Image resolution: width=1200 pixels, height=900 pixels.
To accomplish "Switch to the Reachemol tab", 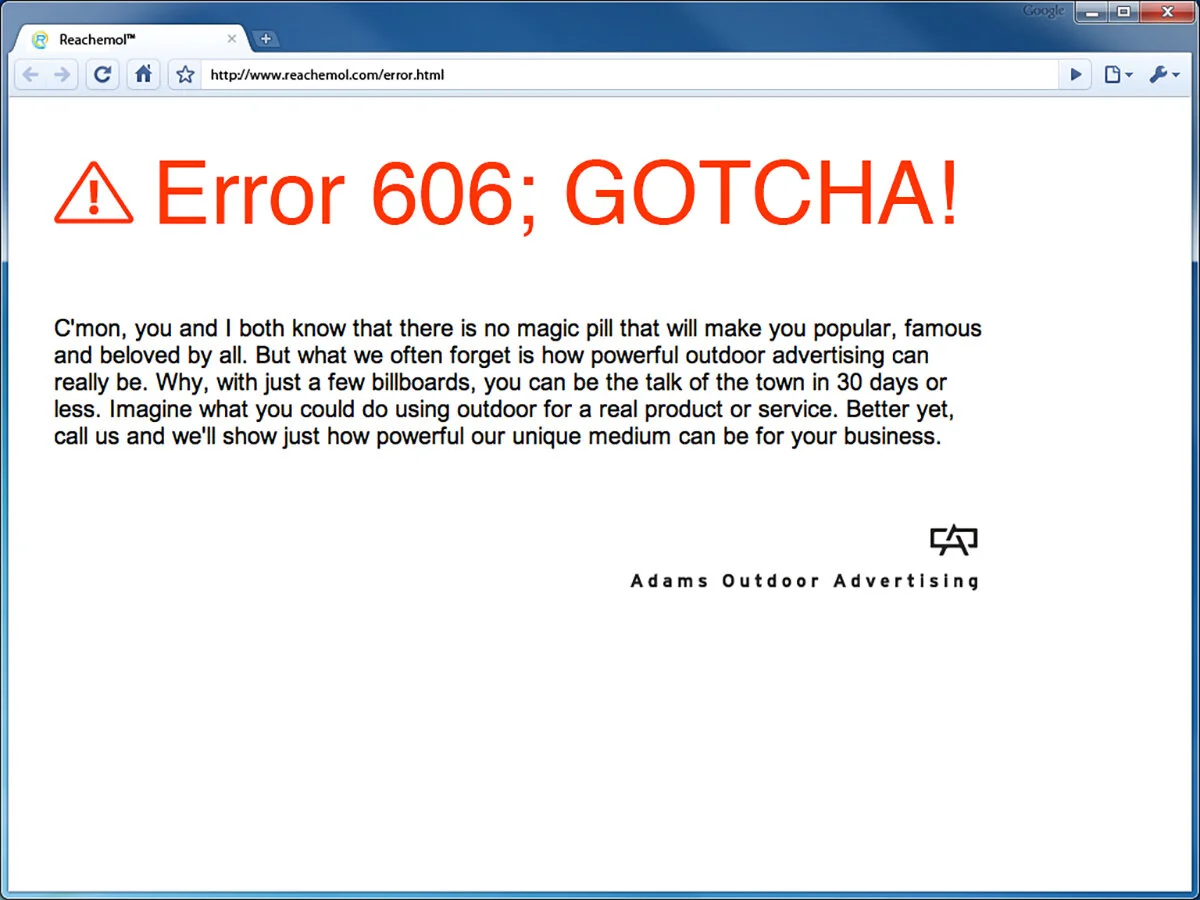I will [x=120, y=39].
